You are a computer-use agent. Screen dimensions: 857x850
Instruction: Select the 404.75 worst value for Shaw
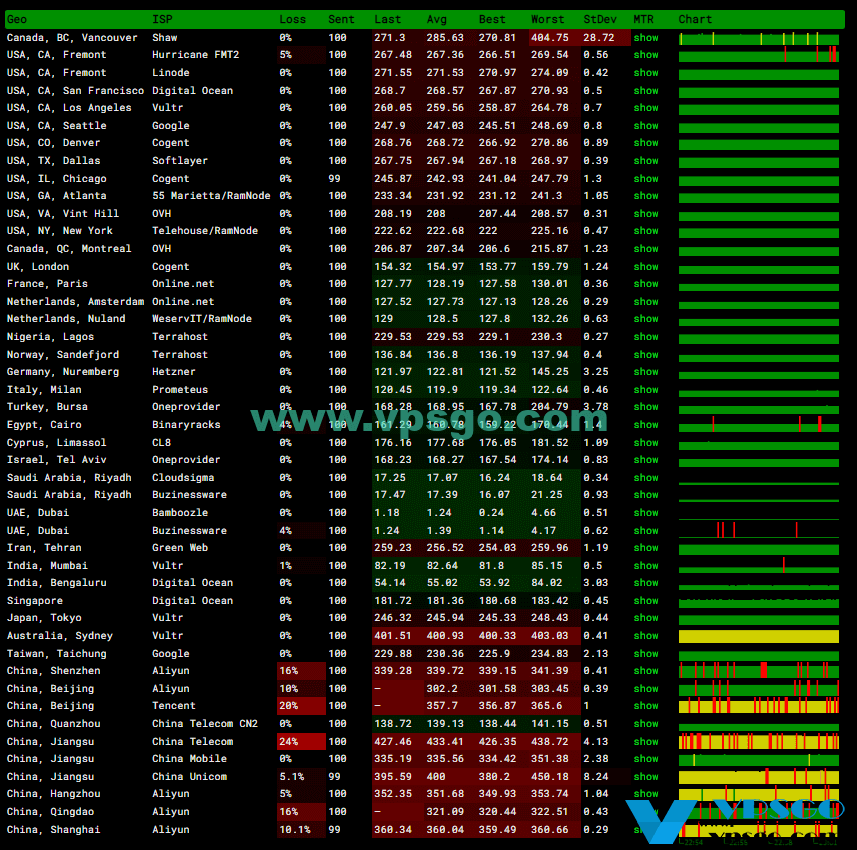pos(550,38)
